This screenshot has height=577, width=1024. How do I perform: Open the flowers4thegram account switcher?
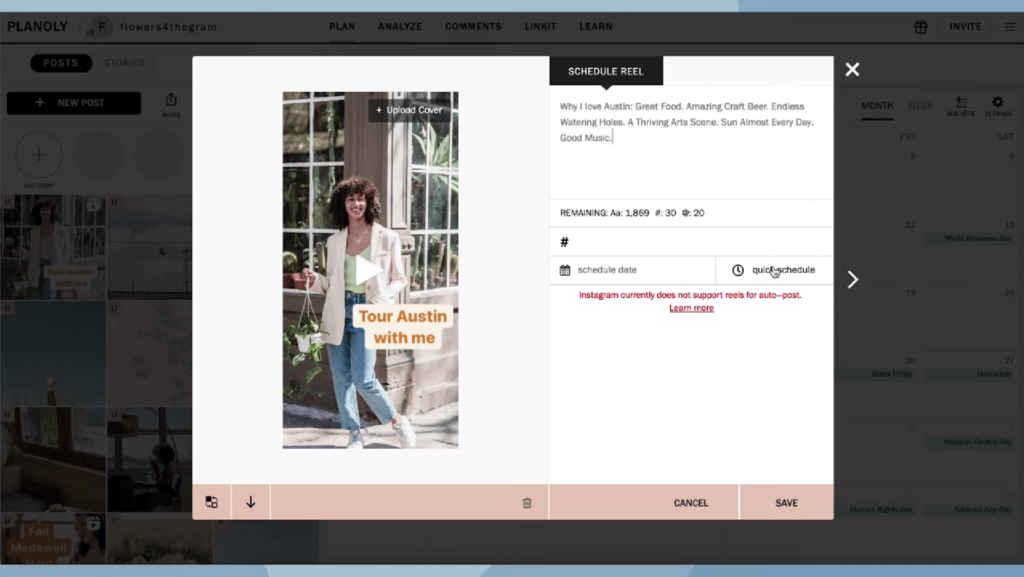(x=153, y=27)
